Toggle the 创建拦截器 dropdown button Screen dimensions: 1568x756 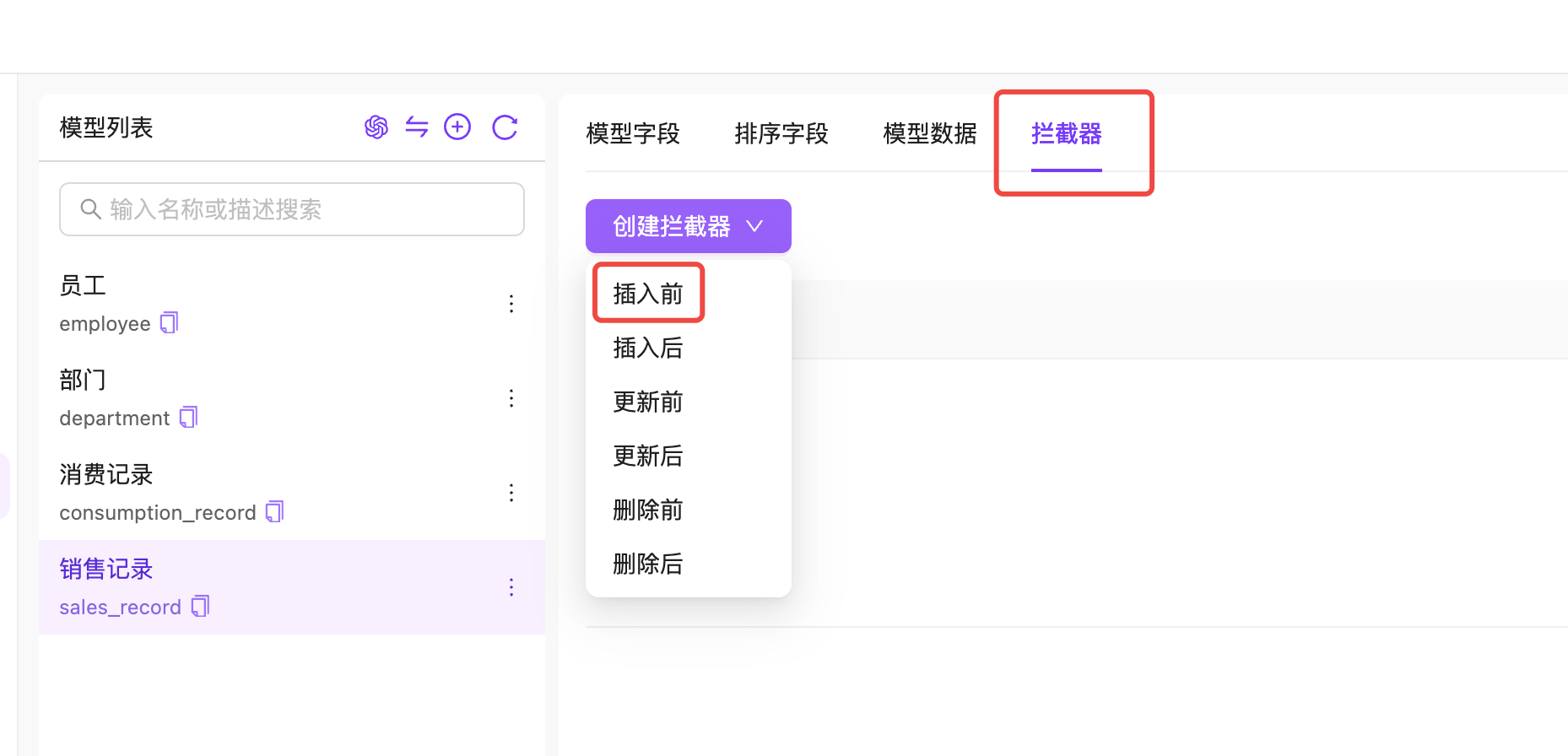click(x=689, y=226)
